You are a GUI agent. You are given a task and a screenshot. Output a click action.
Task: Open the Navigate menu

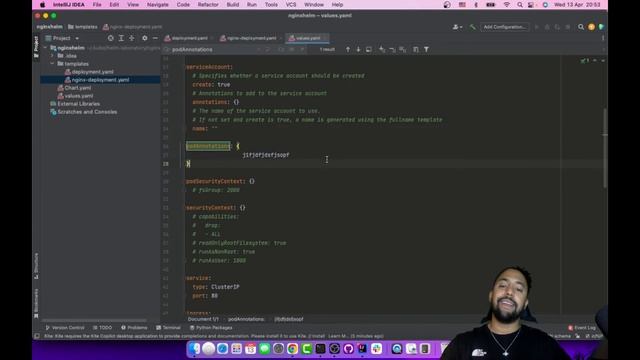158,5
